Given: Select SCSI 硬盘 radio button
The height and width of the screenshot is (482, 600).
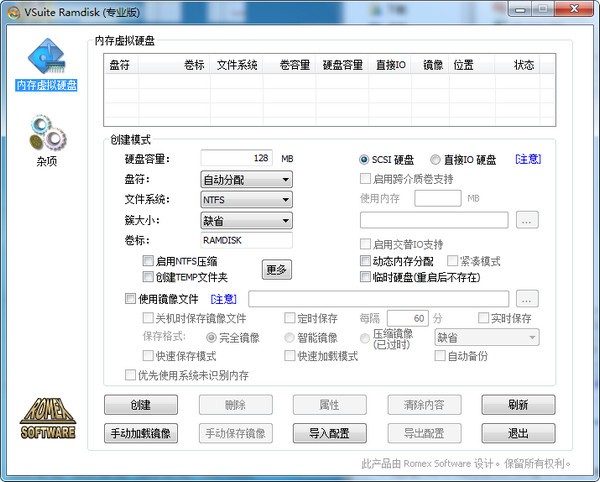Looking at the screenshot, I should pos(364,160).
